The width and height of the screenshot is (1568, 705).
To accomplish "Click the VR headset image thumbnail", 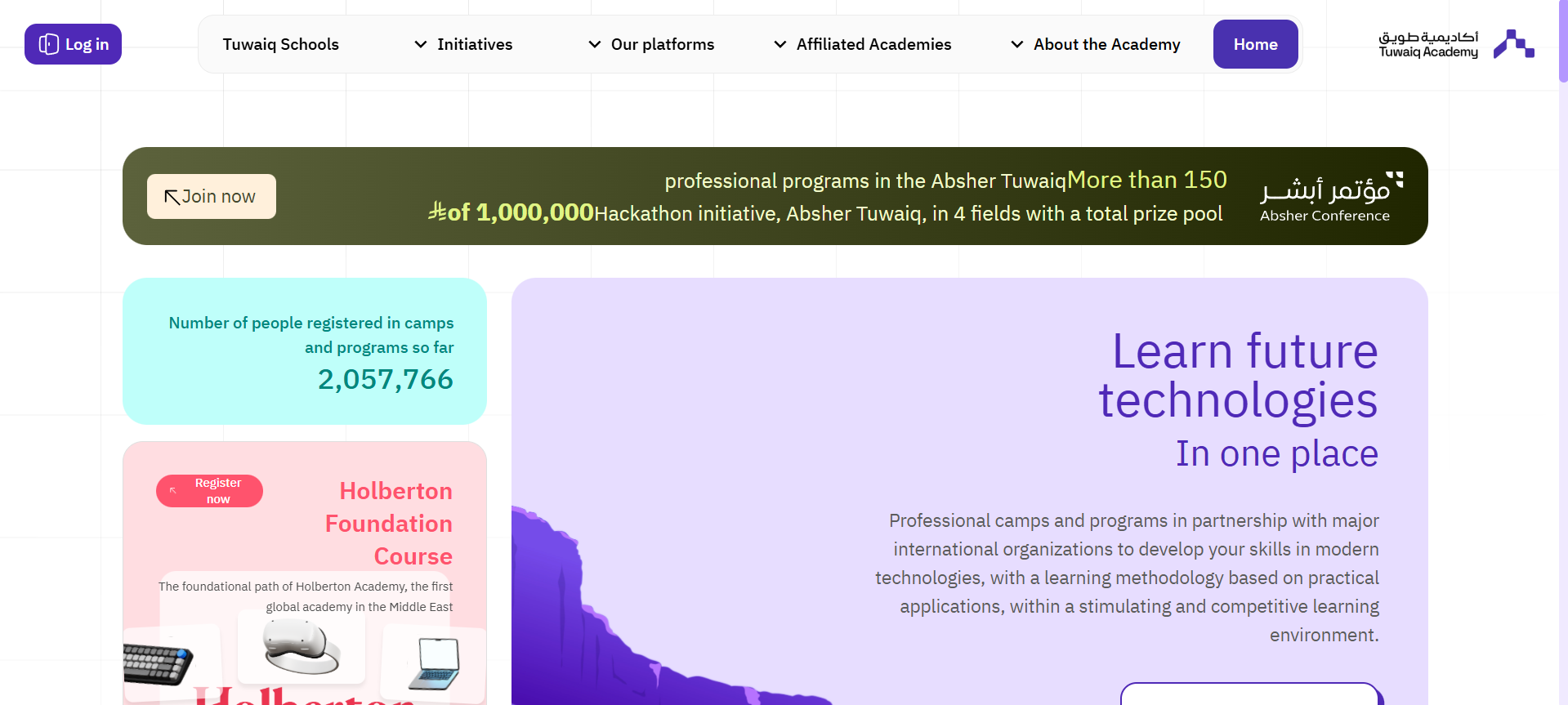I will [x=302, y=646].
